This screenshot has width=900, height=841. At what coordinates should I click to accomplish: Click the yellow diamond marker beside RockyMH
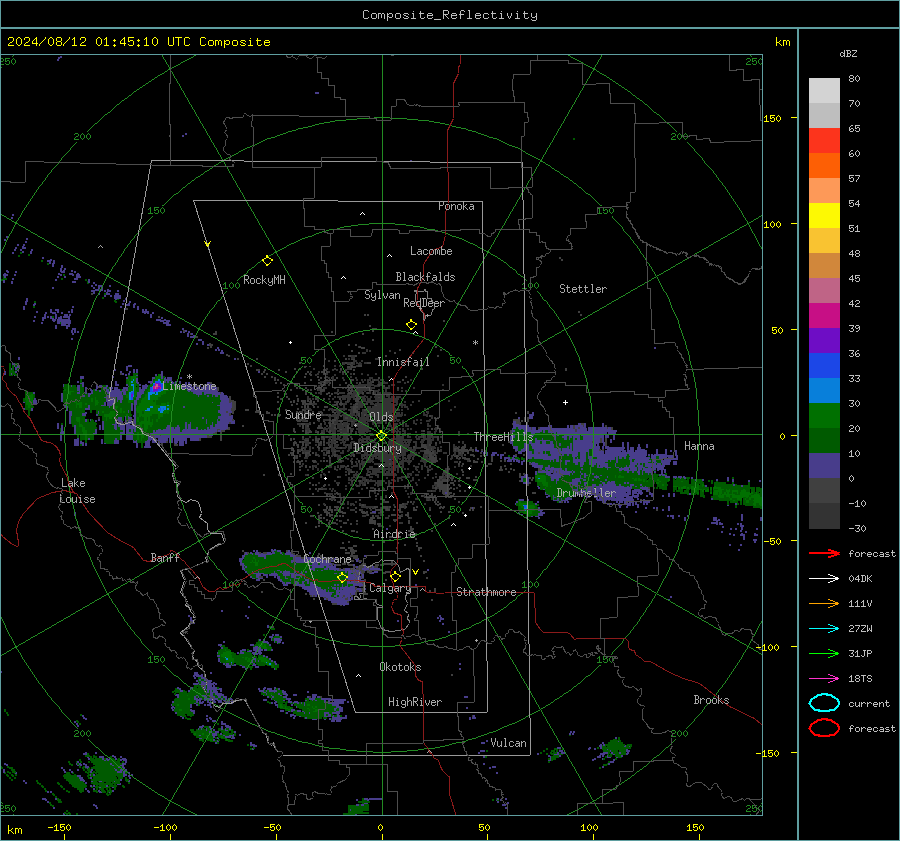[x=267, y=261]
